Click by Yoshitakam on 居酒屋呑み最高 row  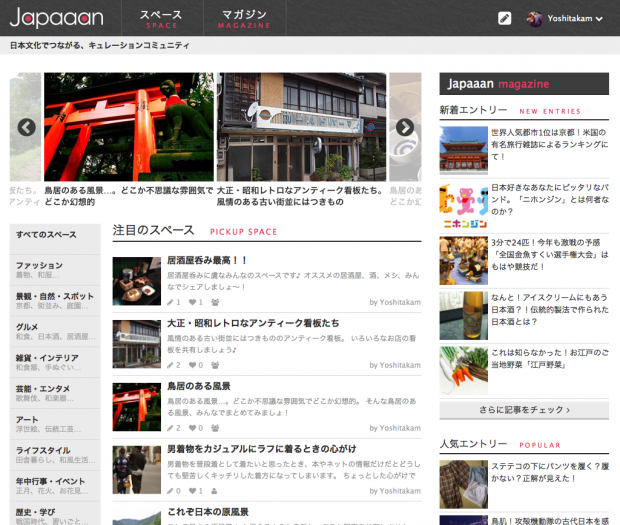[395, 302]
